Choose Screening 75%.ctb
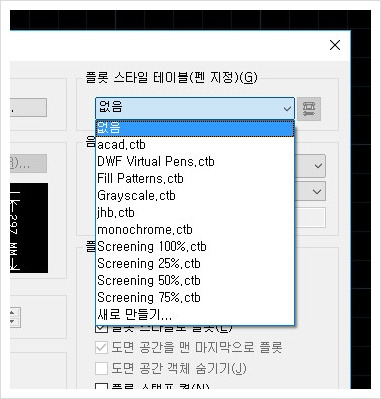 pyautogui.click(x=195, y=298)
